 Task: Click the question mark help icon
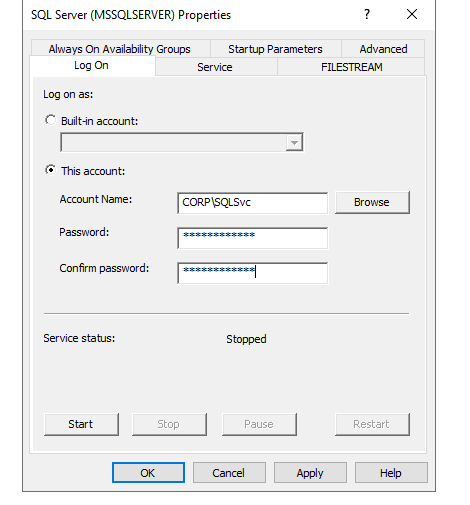pos(367,14)
